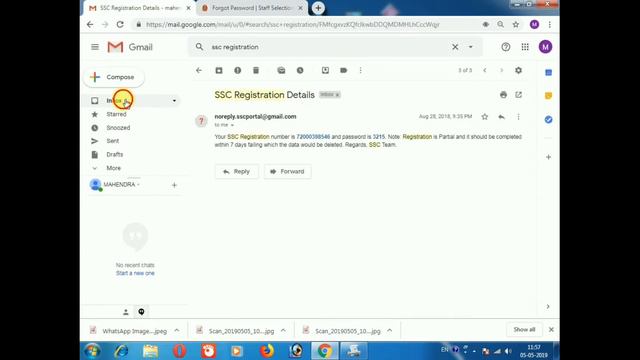Show search options dropdown arrow
The height and width of the screenshot is (360, 640).
[471, 47]
